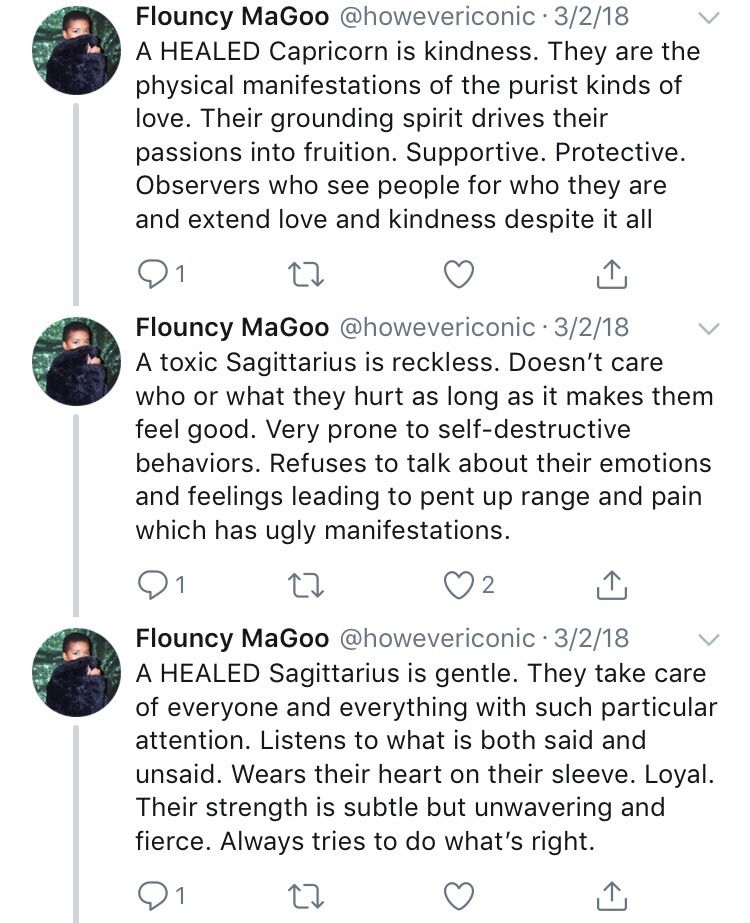Tap avatar beside the toxic Sagittarius tweet
This screenshot has height=923, width=750.
(78, 365)
